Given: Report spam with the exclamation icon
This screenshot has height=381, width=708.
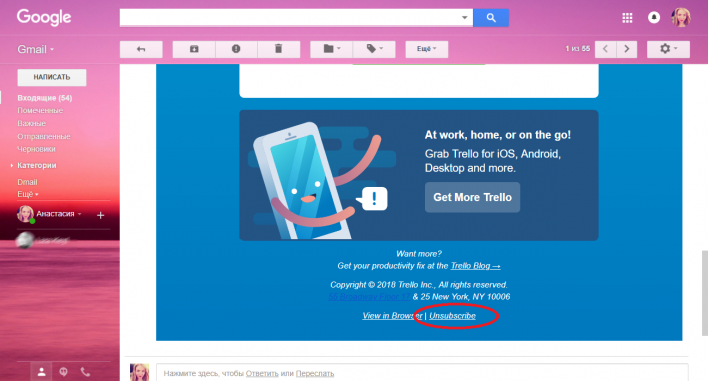Looking at the screenshot, I should pos(236,49).
